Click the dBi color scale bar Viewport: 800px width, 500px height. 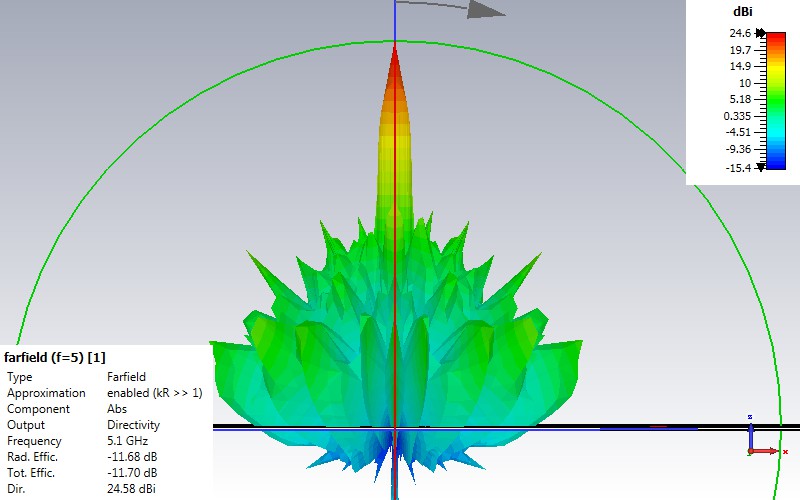(x=776, y=101)
